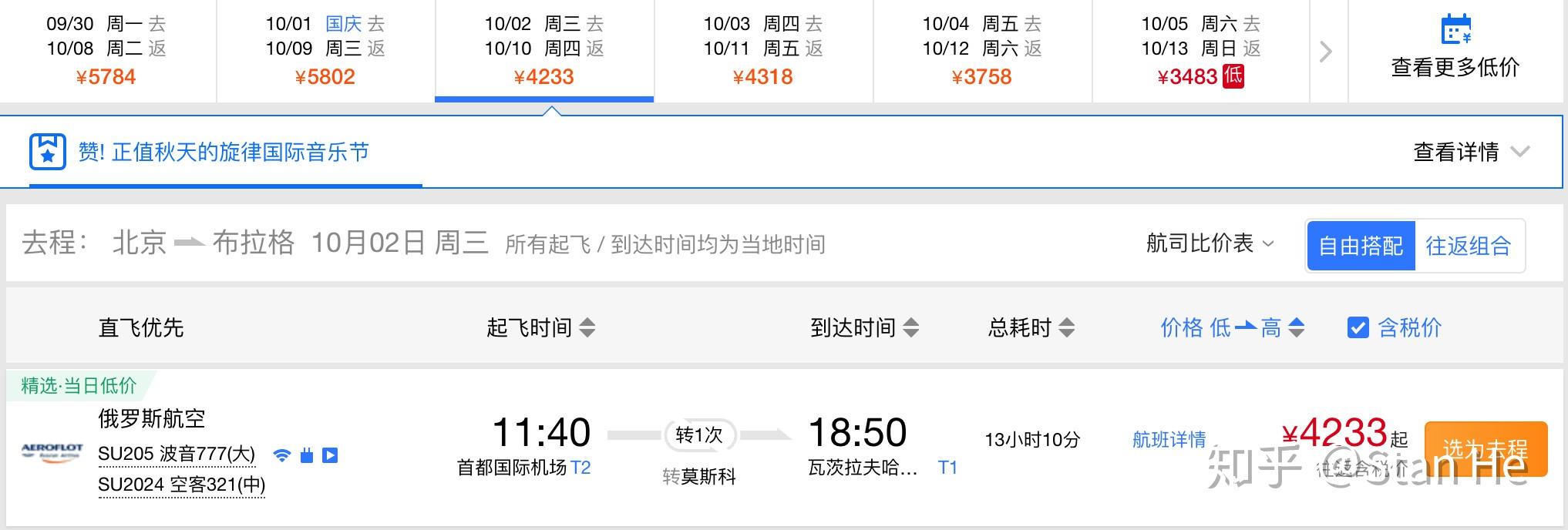Click the calendar low-price icon
1568x530 pixels.
(1455, 30)
